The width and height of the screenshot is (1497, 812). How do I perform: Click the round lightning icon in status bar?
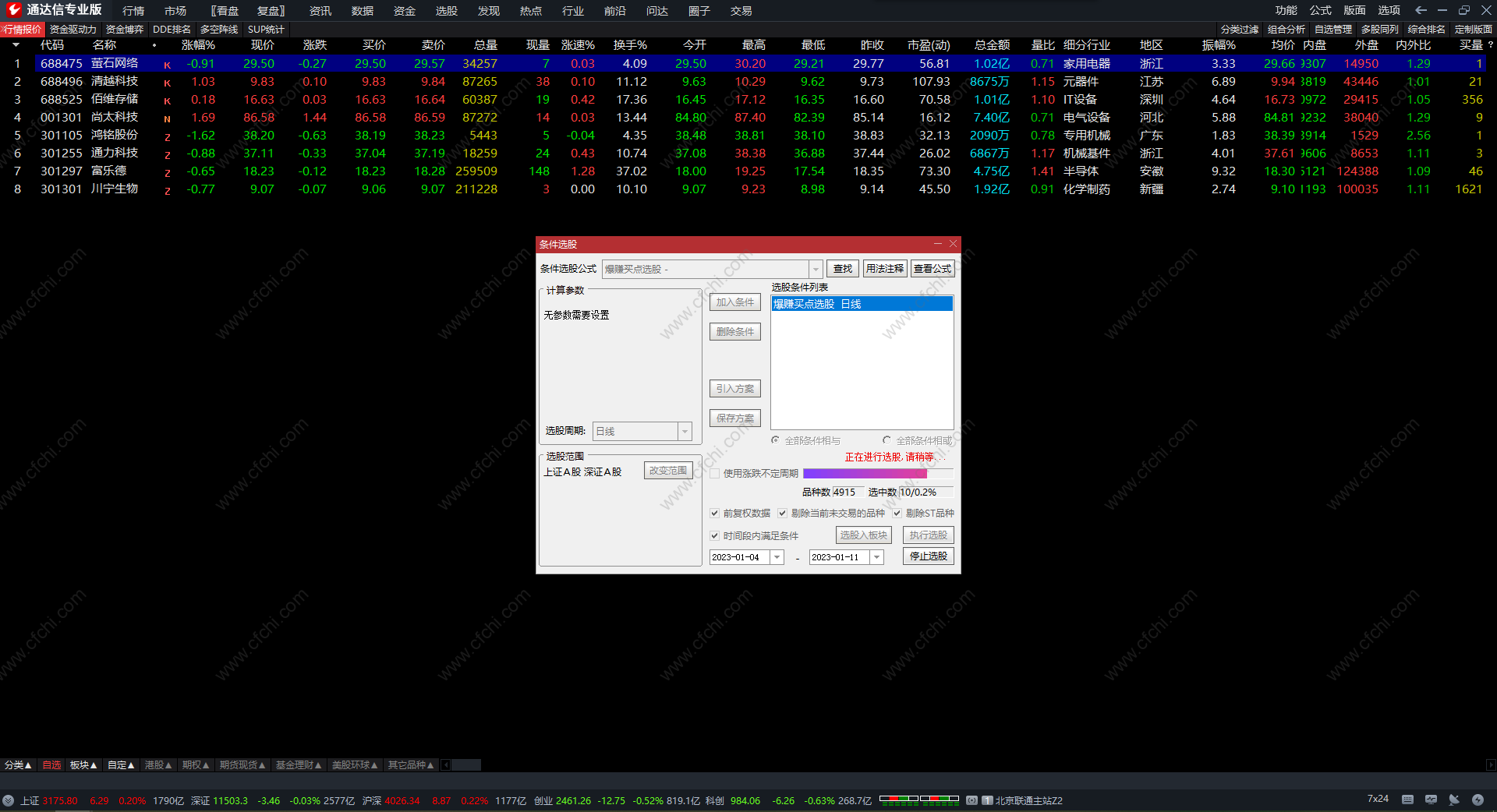click(1478, 800)
